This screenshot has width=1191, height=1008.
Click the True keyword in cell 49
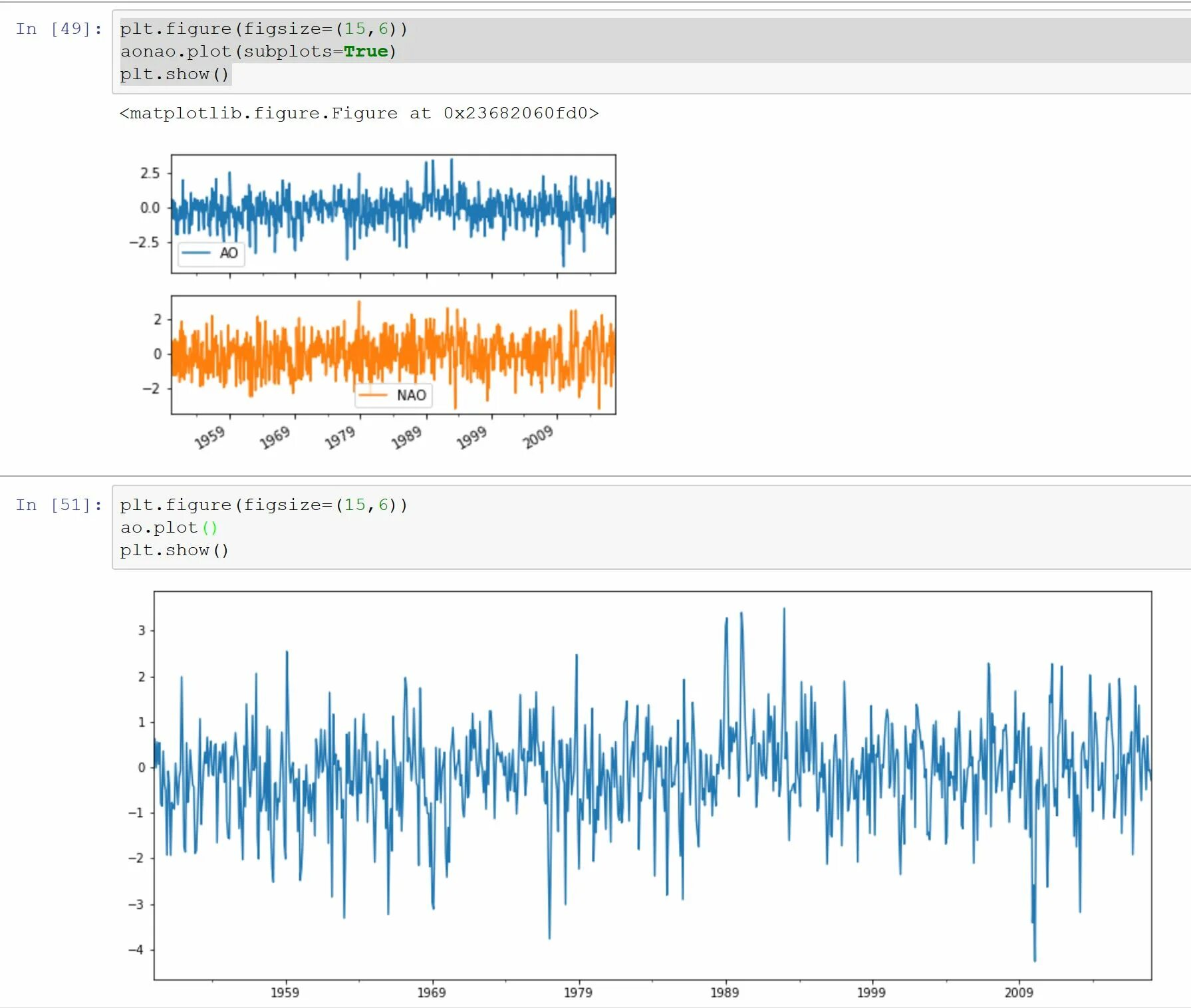[366, 51]
